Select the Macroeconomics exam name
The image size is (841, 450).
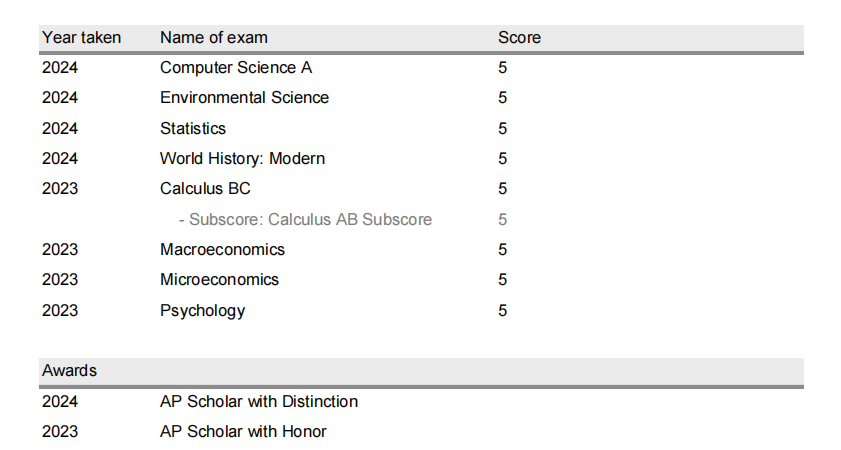(222, 249)
